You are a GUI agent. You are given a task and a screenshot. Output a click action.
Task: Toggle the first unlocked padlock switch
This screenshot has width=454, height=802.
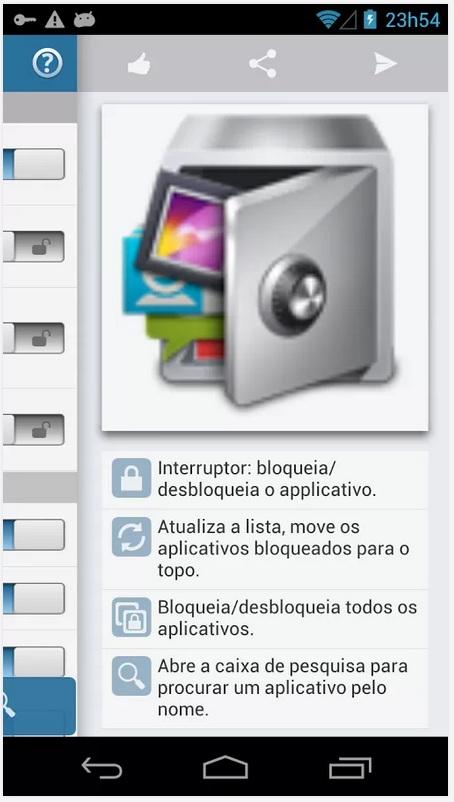click(x=34, y=247)
